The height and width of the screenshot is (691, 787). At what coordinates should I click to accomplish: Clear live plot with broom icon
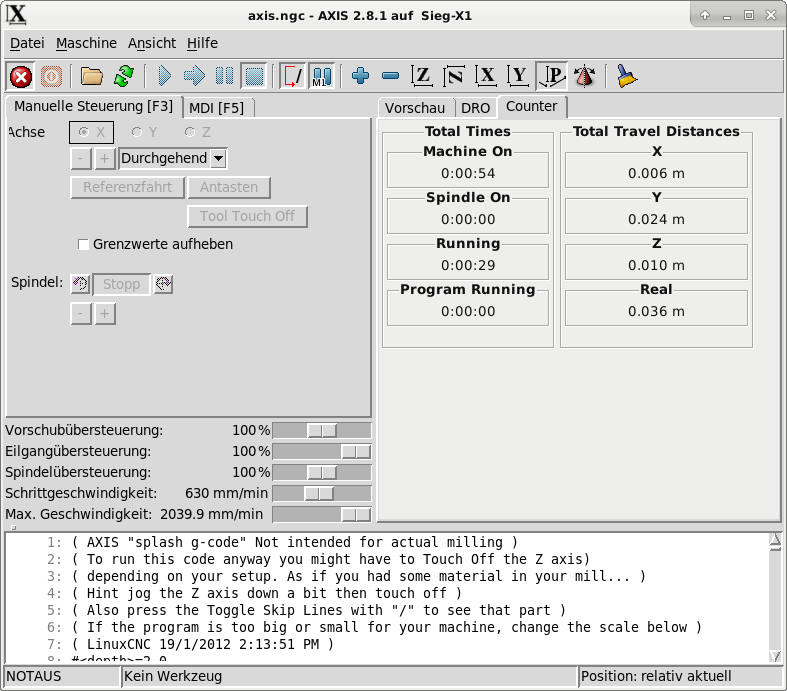pos(627,76)
